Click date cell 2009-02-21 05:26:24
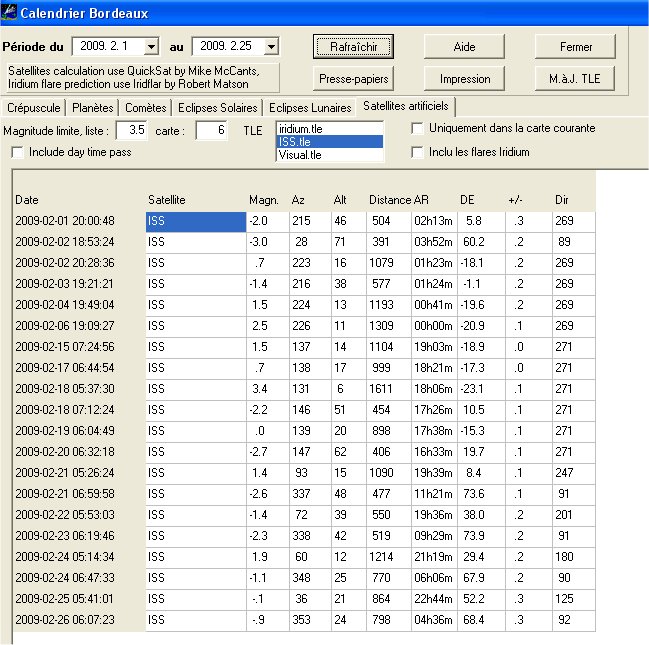This screenshot has width=649, height=645. click(x=65, y=473)
